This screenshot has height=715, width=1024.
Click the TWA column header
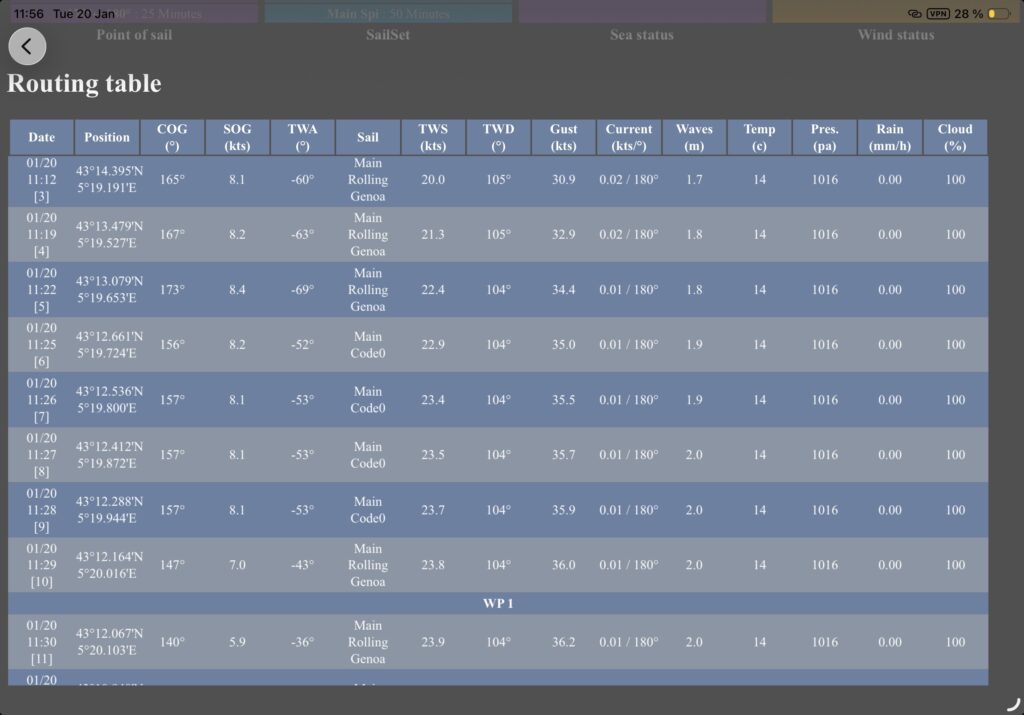point(302,136)
